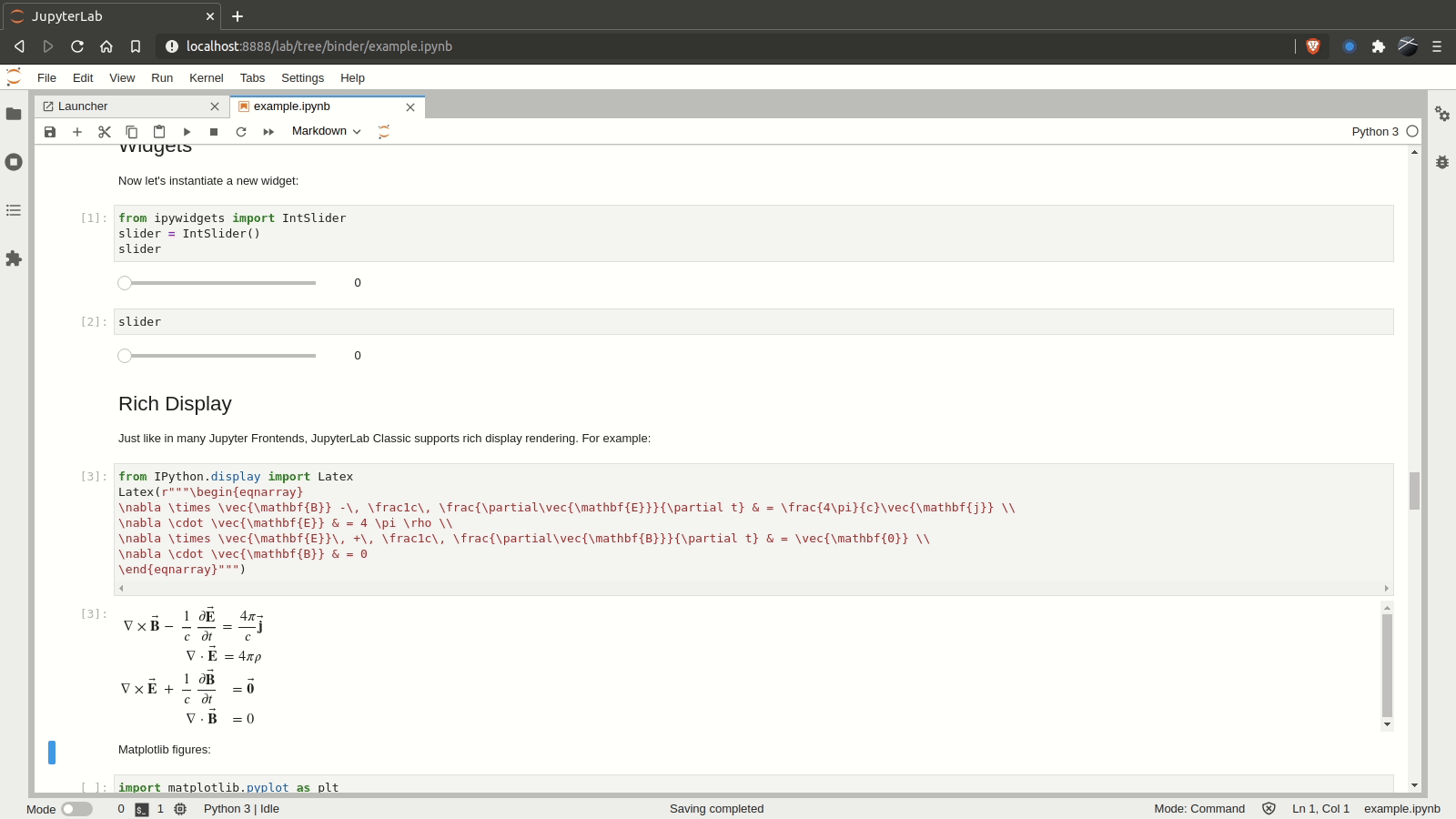This screenshot has height=819, width=1456.
Task: Open the Extension Manager sidebar
Action: [x=14, y=258]
